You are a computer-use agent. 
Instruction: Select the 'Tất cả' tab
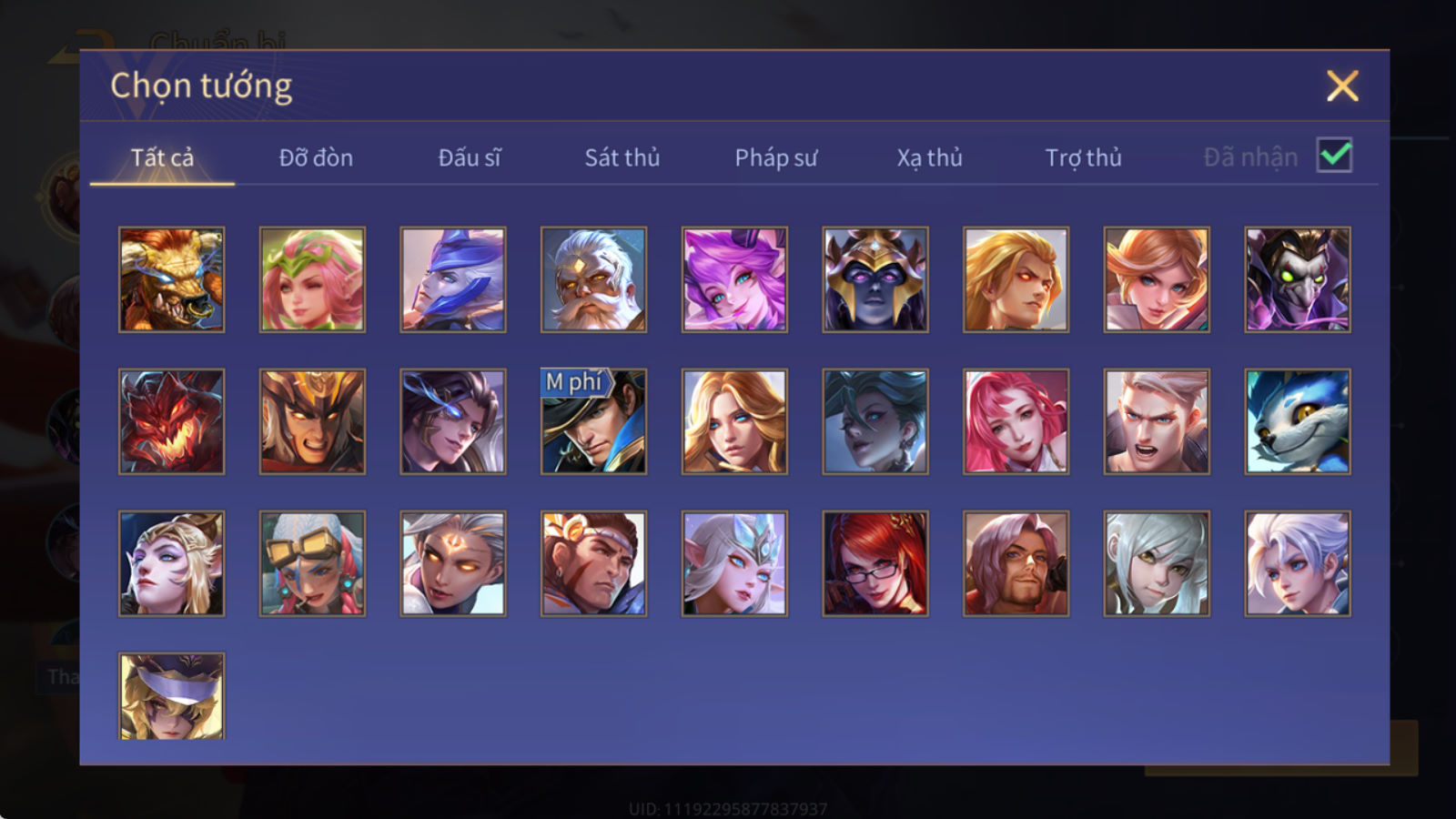coord(162,157)
